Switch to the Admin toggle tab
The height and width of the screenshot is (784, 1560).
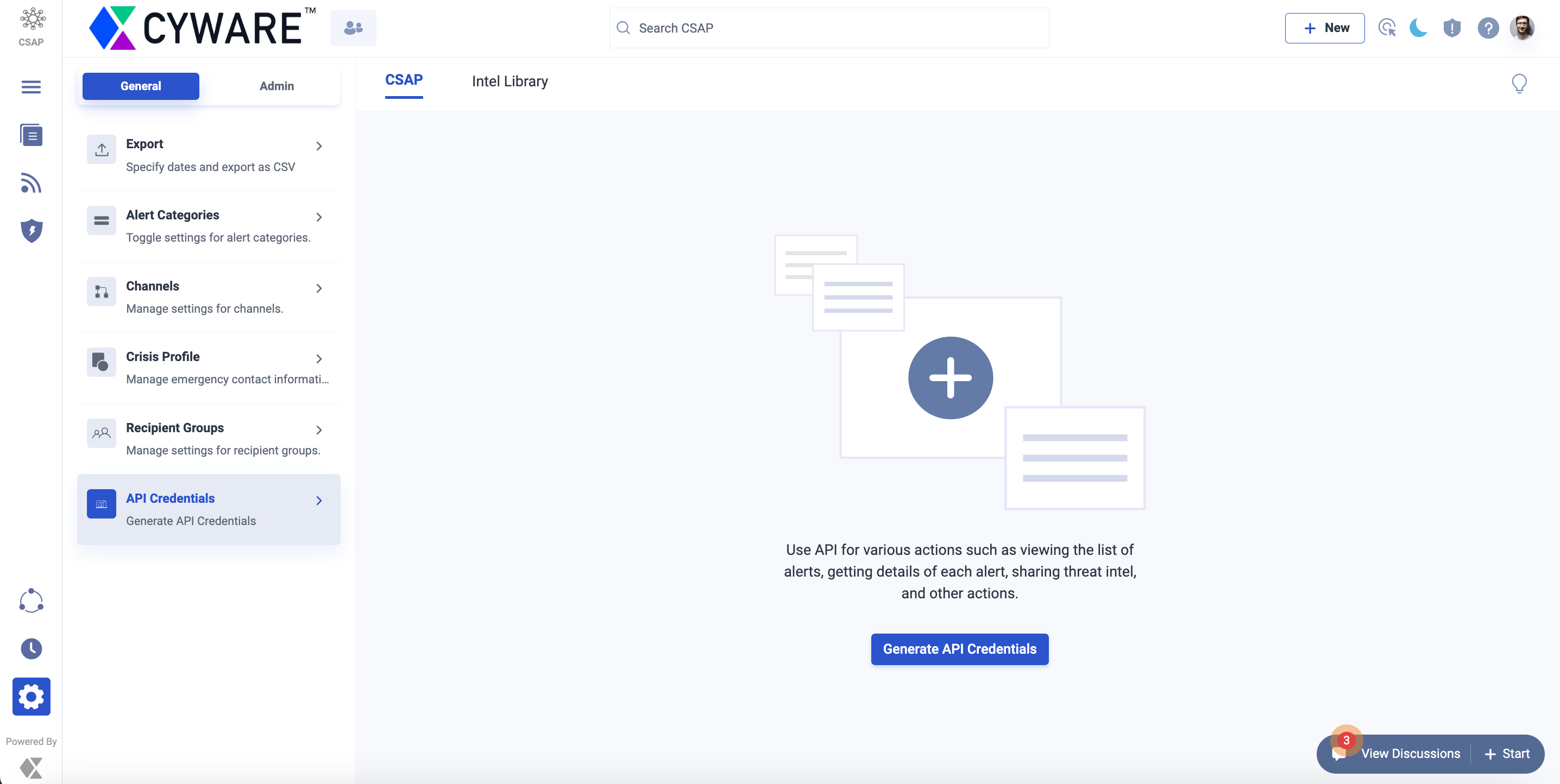pyautogui.click(x=277, y=86)
